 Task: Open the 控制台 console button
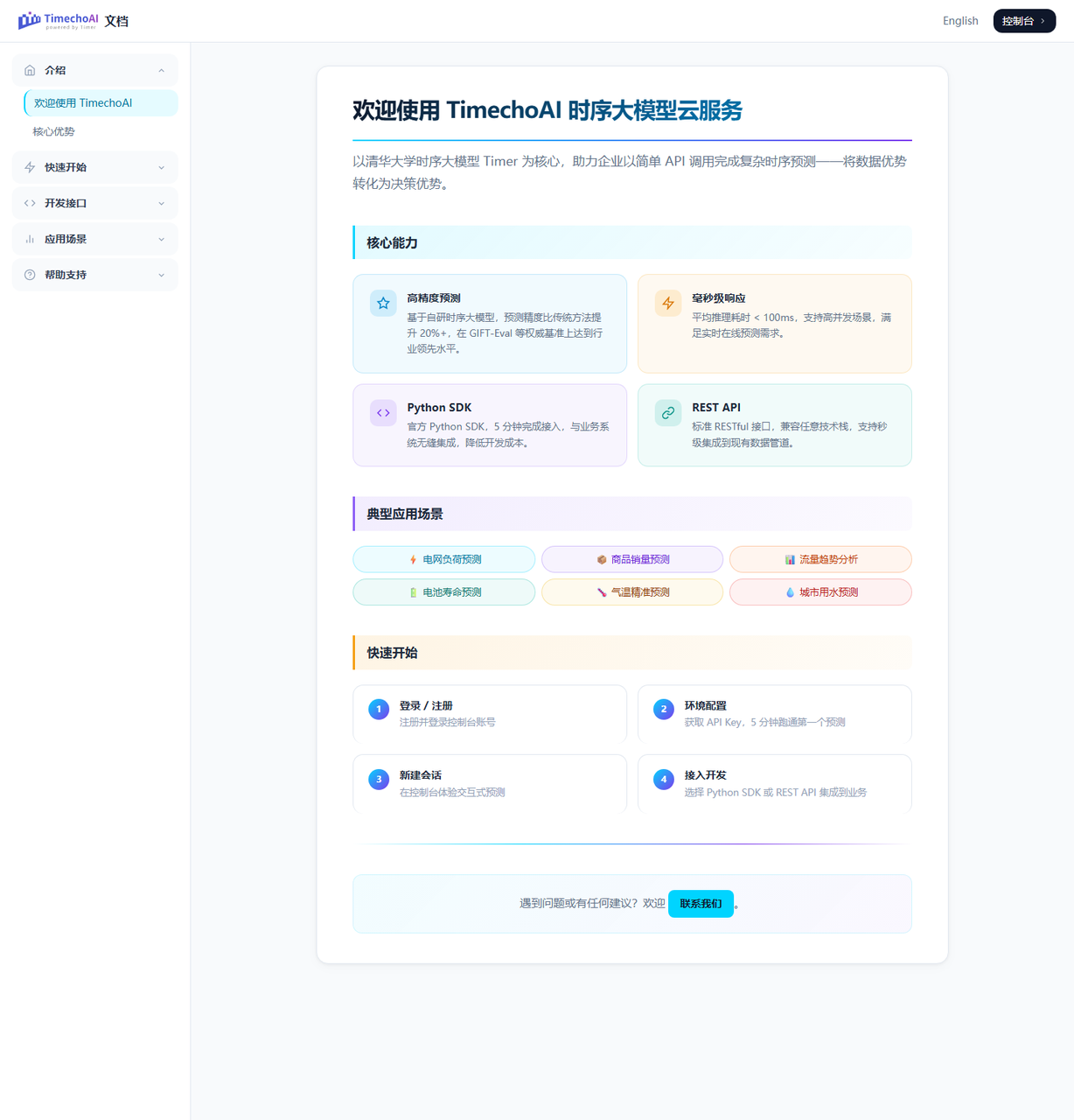(1024, 20)
